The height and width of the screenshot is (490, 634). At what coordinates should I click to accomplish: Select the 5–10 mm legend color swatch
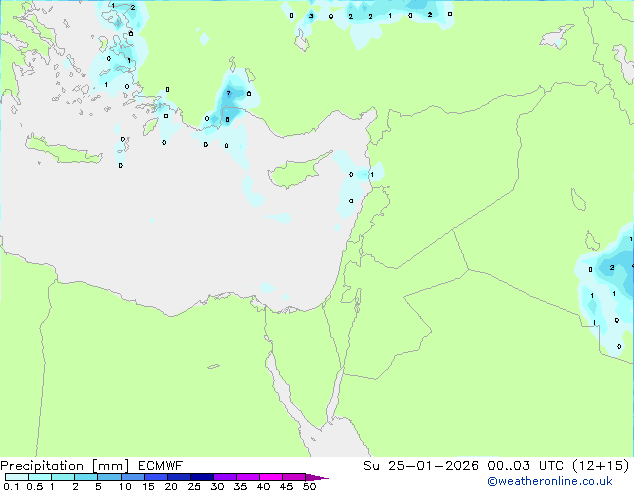(109, 477)
